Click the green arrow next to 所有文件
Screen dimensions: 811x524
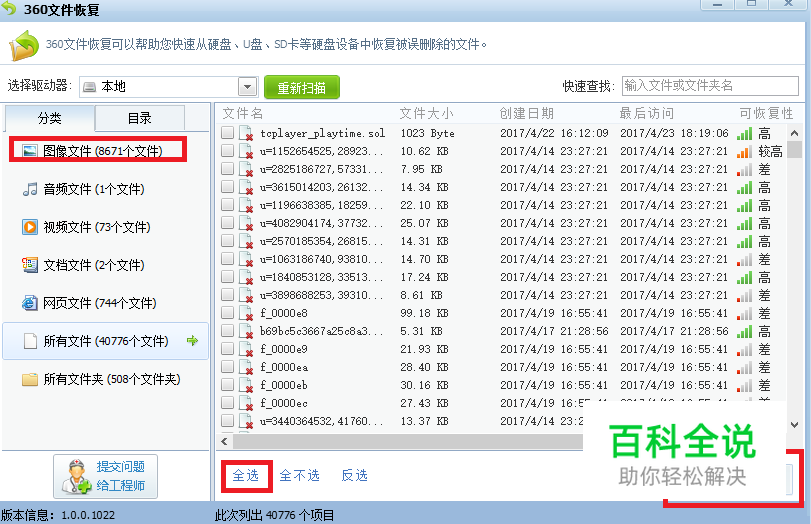pos(192,340)
